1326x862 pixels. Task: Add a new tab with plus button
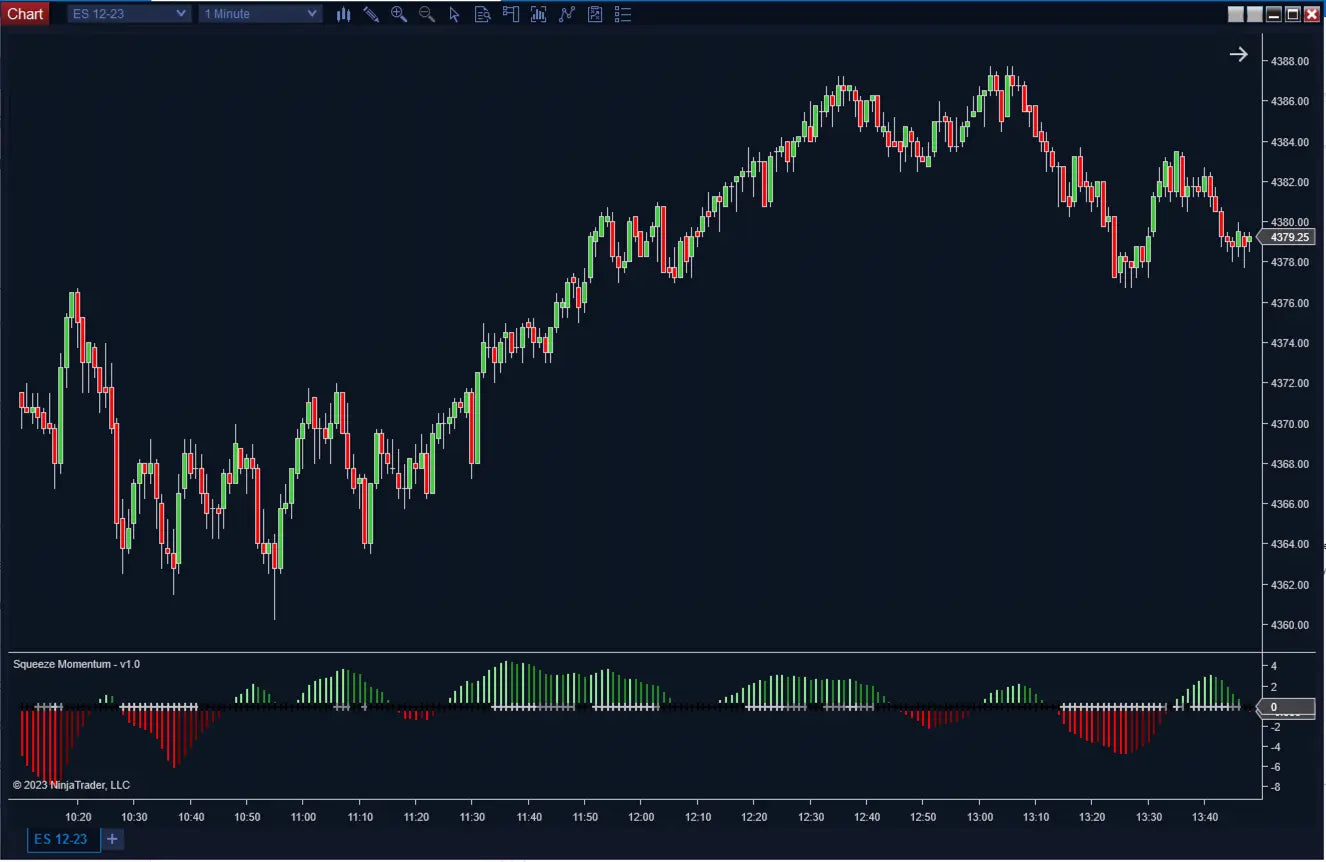112,839
